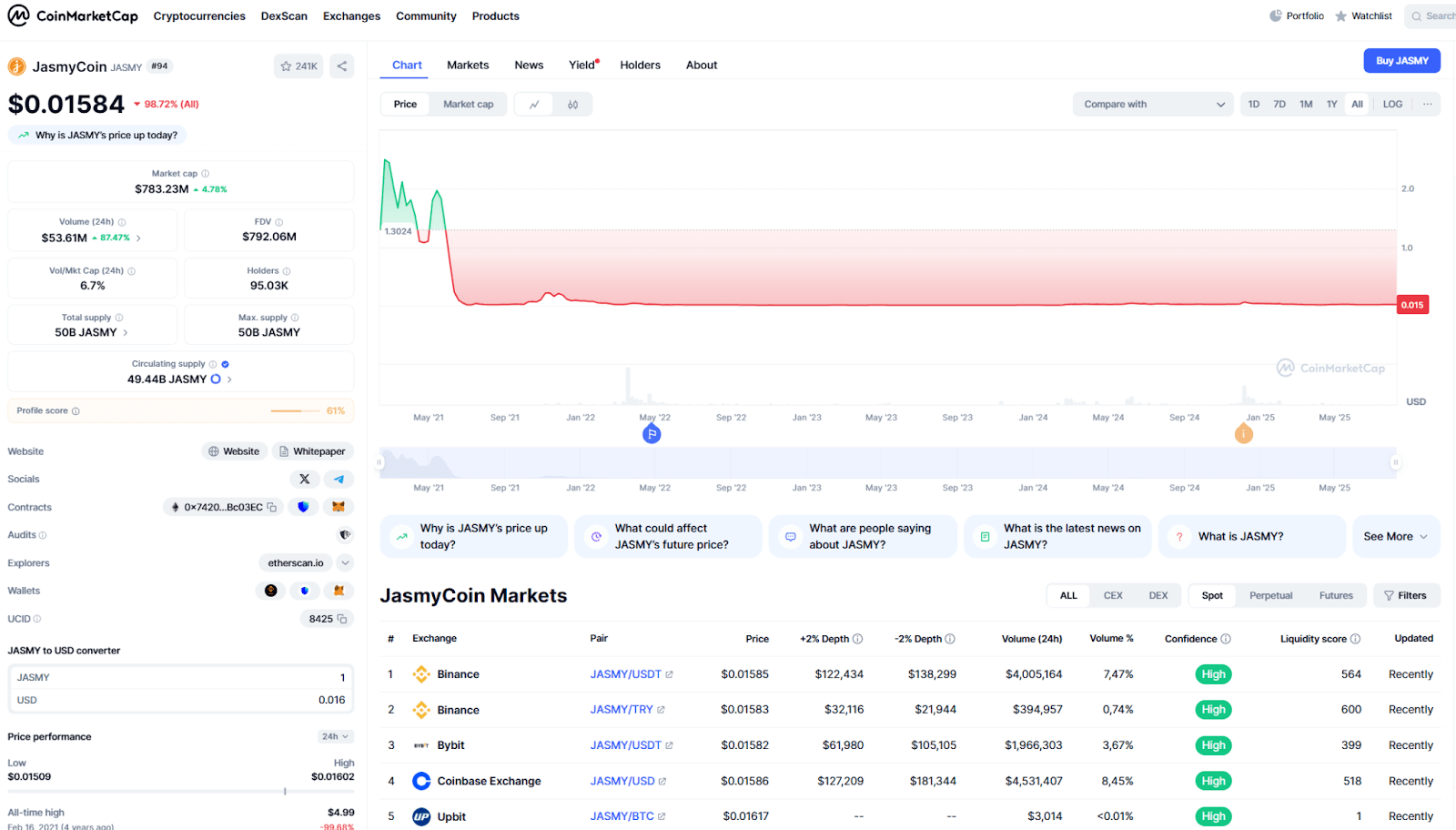The height and width of the screenshot is (830, 1456).
Task: Switch markets to Perpetual tab
Action: [x=1270, y=596]
